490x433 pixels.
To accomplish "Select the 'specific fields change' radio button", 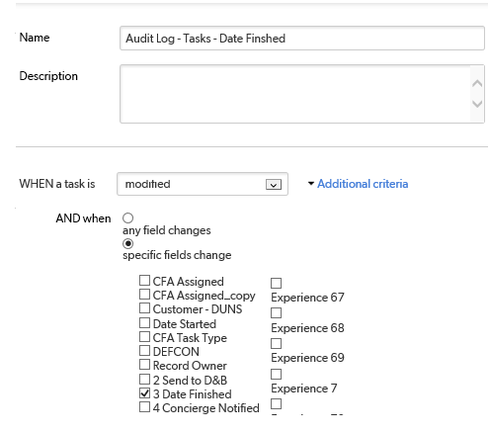I will [128, 244].
